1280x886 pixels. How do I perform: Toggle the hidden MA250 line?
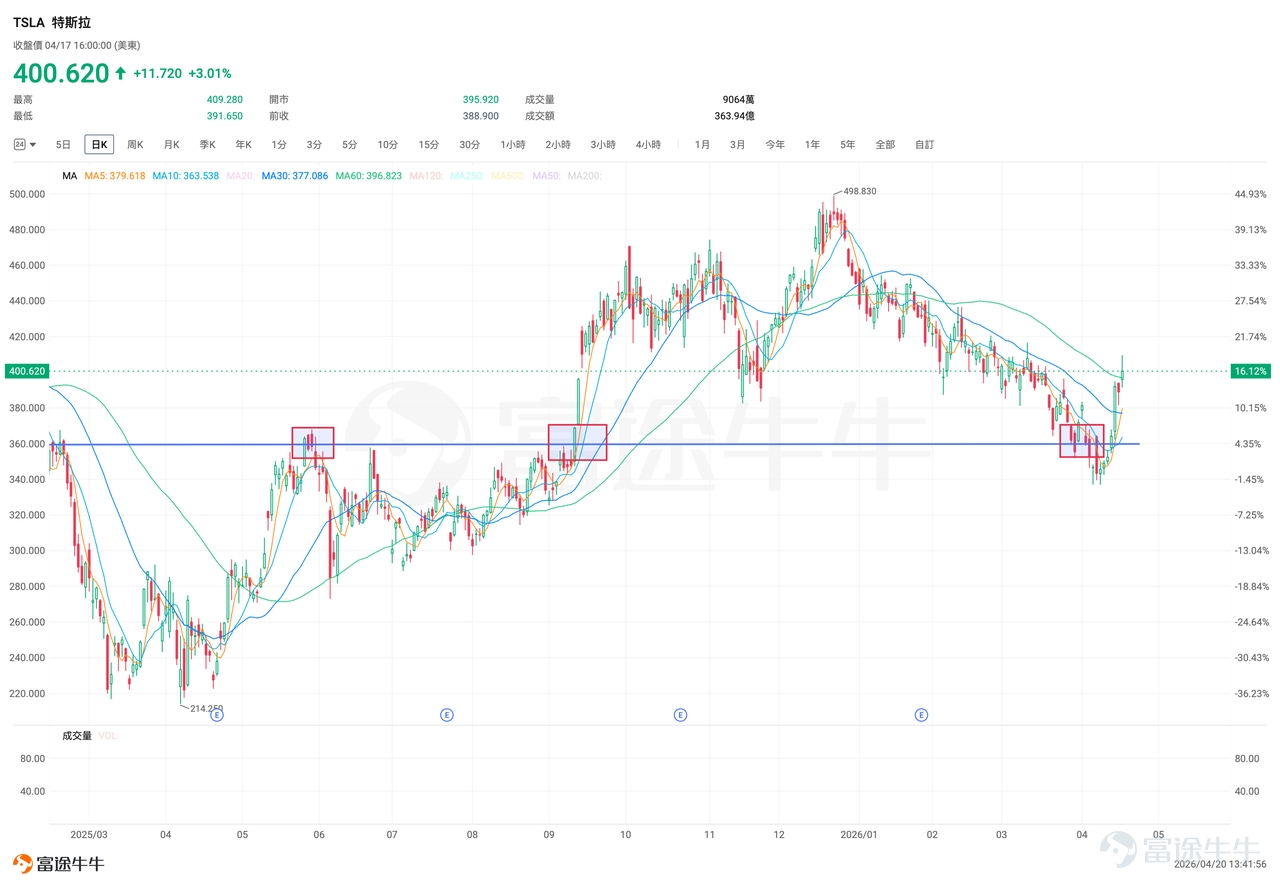click(x=467, y=176)
